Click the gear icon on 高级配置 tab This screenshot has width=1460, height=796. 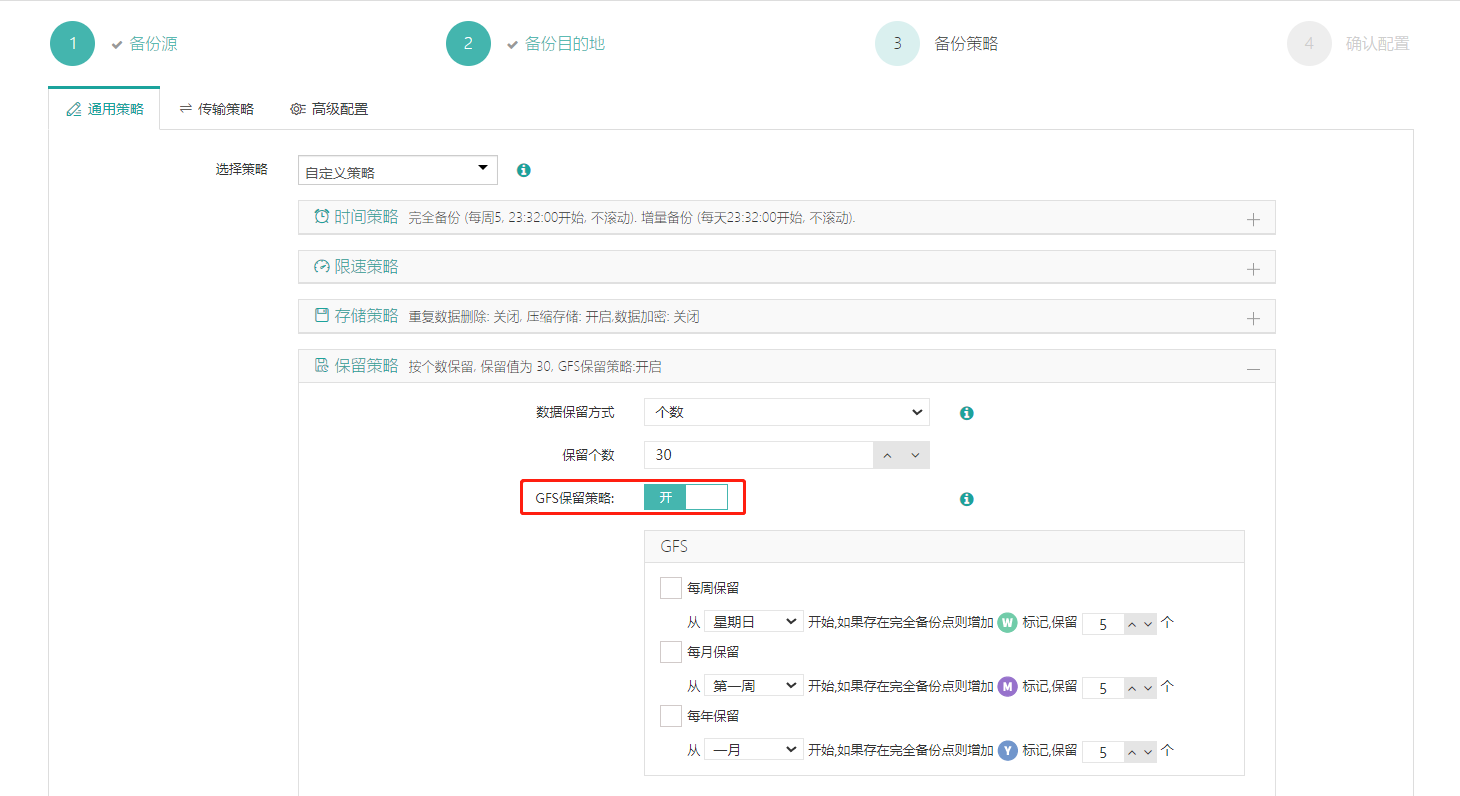298,109
